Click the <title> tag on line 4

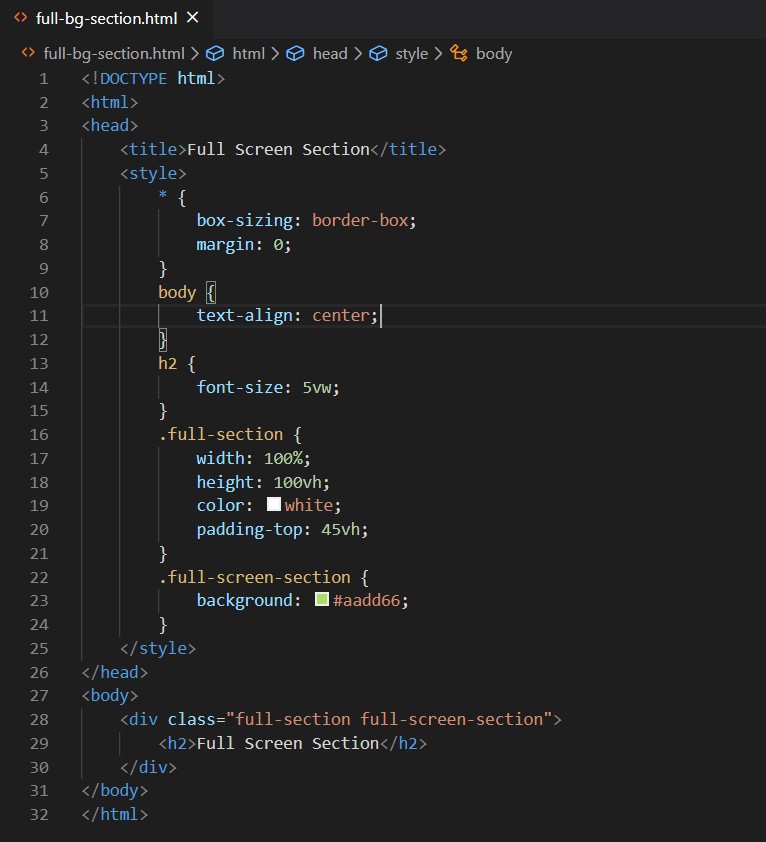tap(153, 149)
